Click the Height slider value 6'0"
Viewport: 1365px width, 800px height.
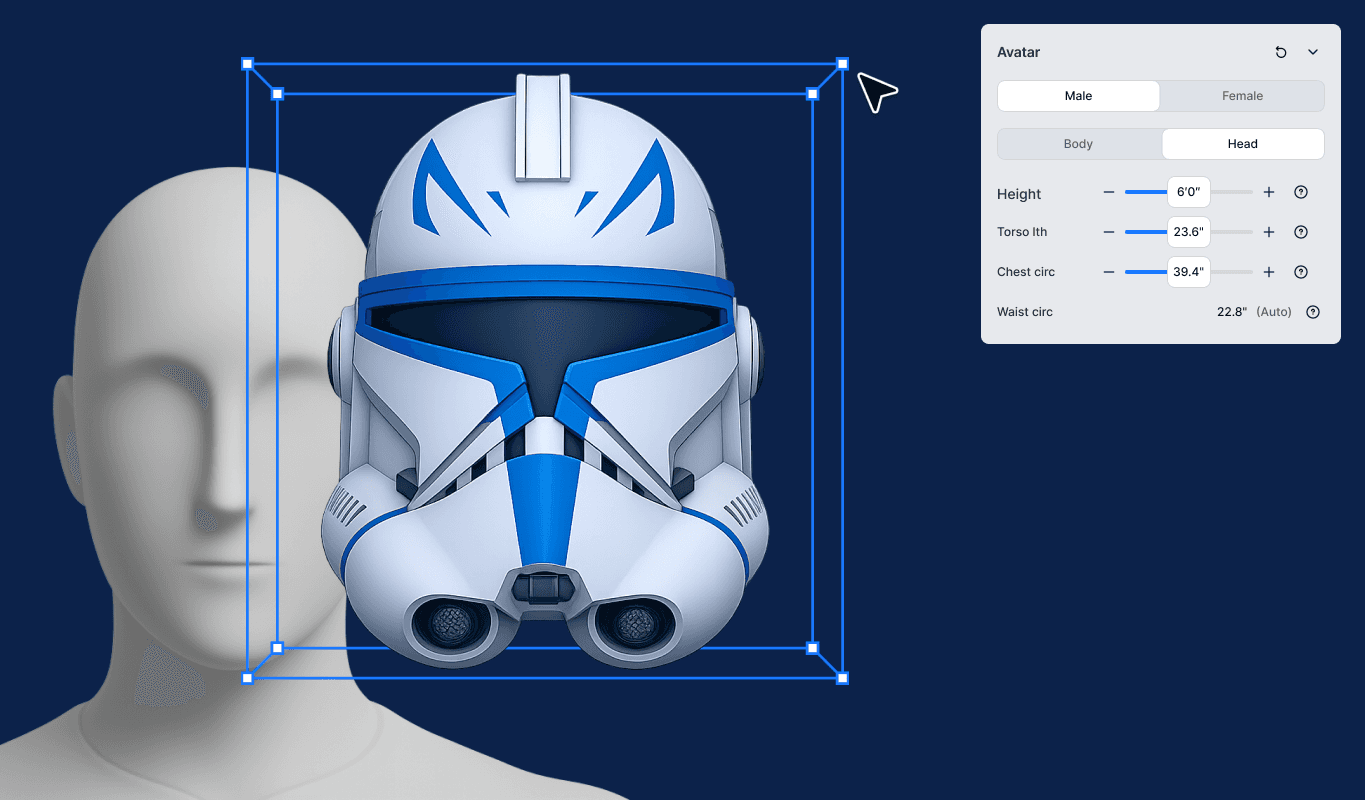1189,192
